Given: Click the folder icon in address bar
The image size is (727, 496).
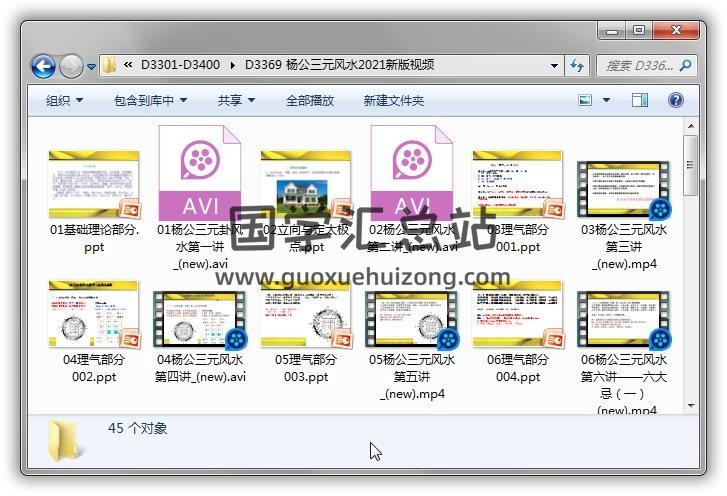Looking at the screenshot, I should [110, 65].
